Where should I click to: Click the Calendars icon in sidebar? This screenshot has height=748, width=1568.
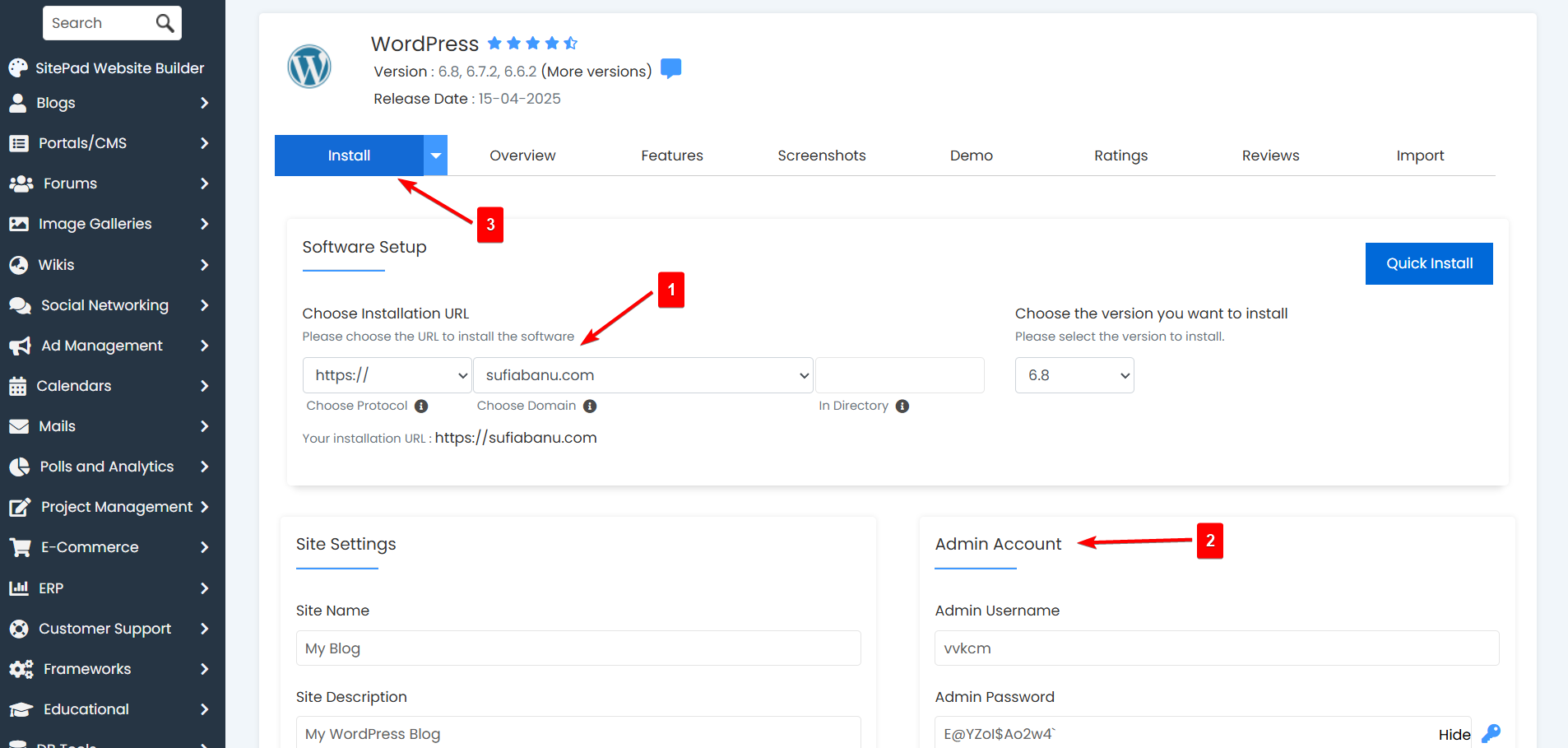(x=17, y=386)
